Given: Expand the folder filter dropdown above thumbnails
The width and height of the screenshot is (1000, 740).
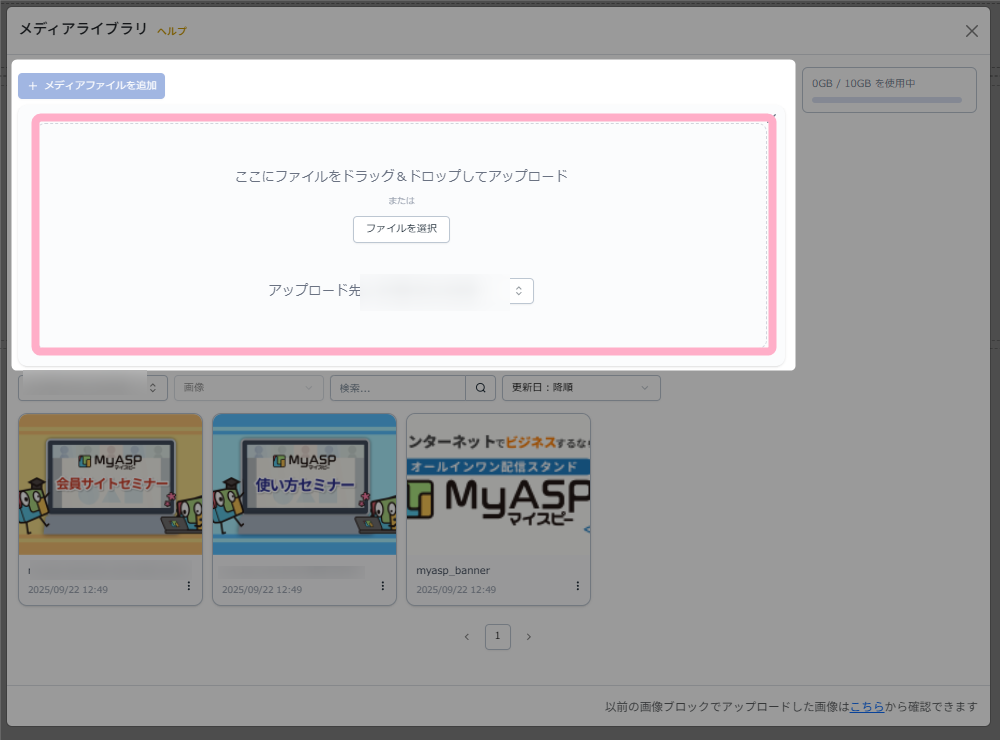Looking at the screenshot, I should pyautogui.click(x=93, y=388).
